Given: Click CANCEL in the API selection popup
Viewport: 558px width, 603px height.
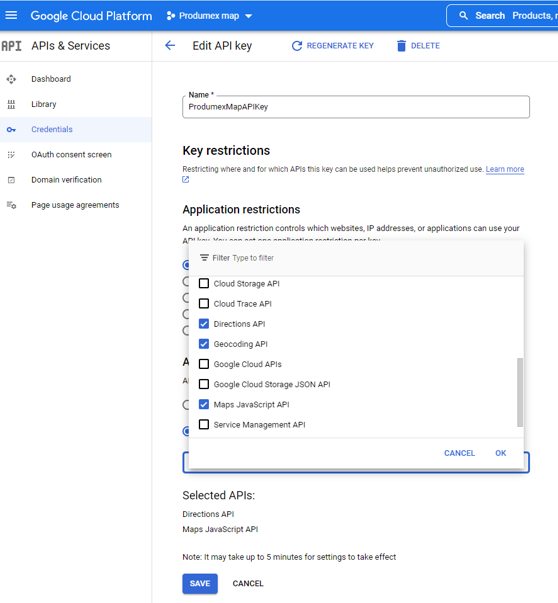Looking at the screenshot, I should click(x=459, y=453).
